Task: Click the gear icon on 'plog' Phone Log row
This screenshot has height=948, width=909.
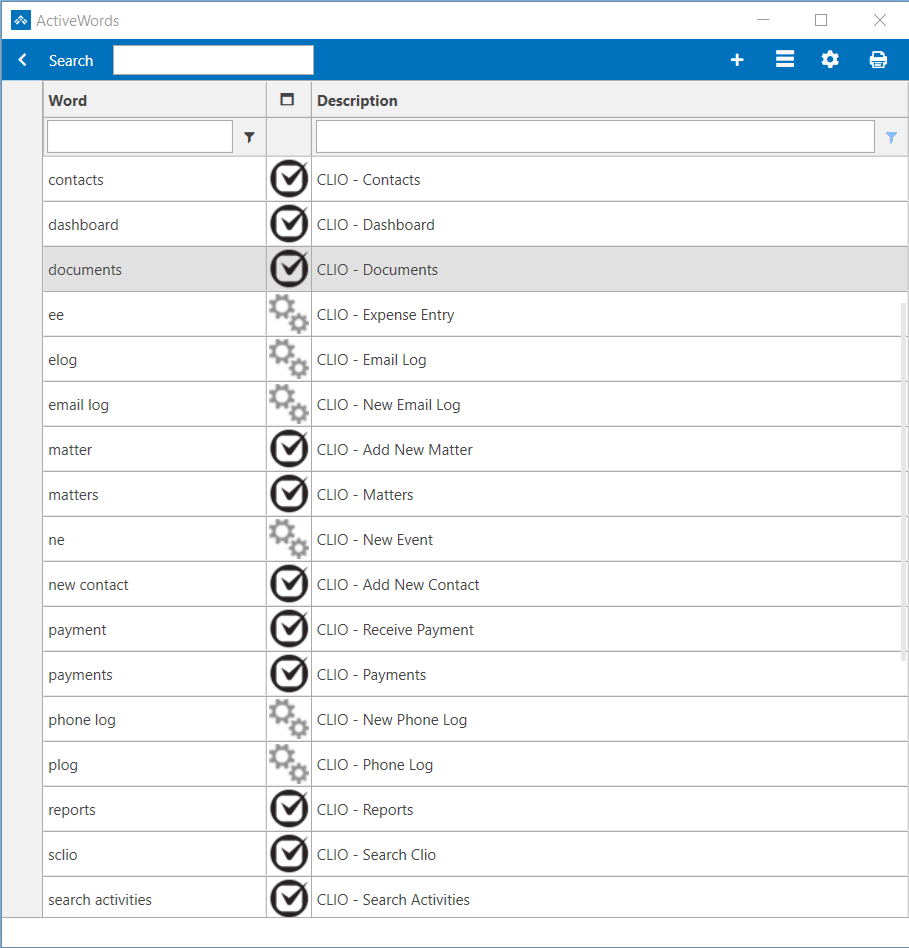Action: point(288,763)
